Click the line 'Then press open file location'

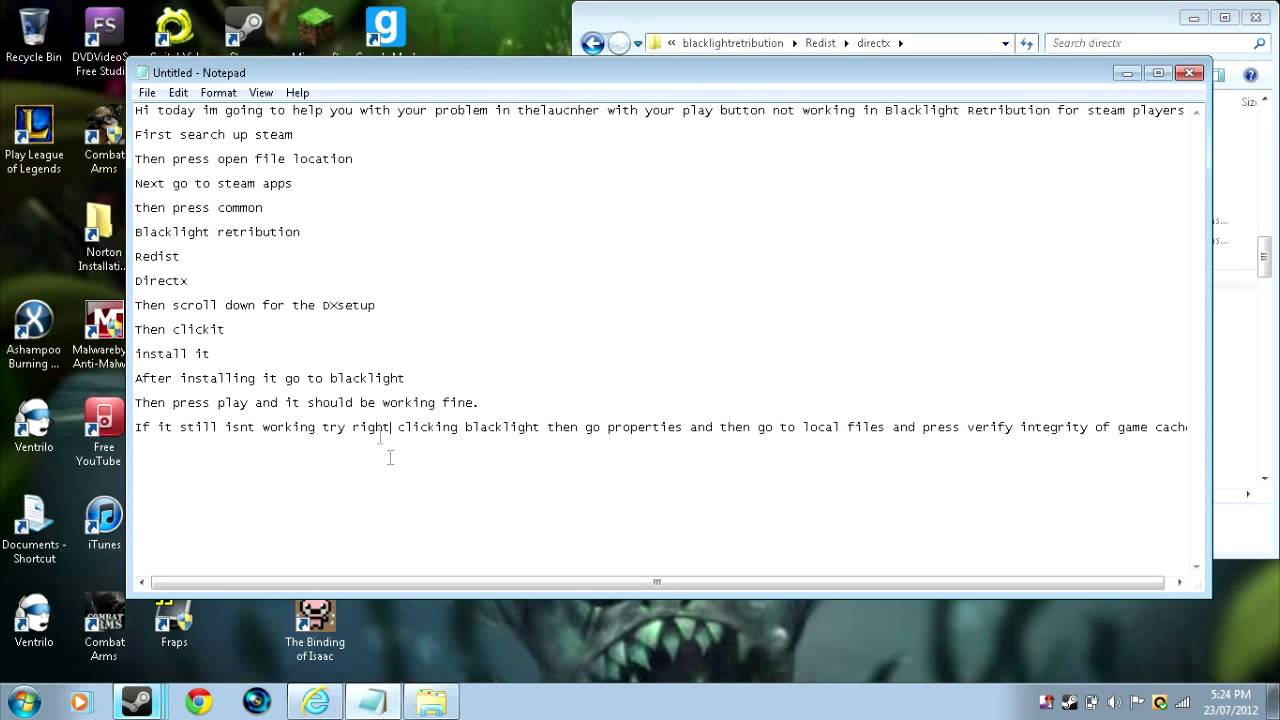tap(244, 159)
